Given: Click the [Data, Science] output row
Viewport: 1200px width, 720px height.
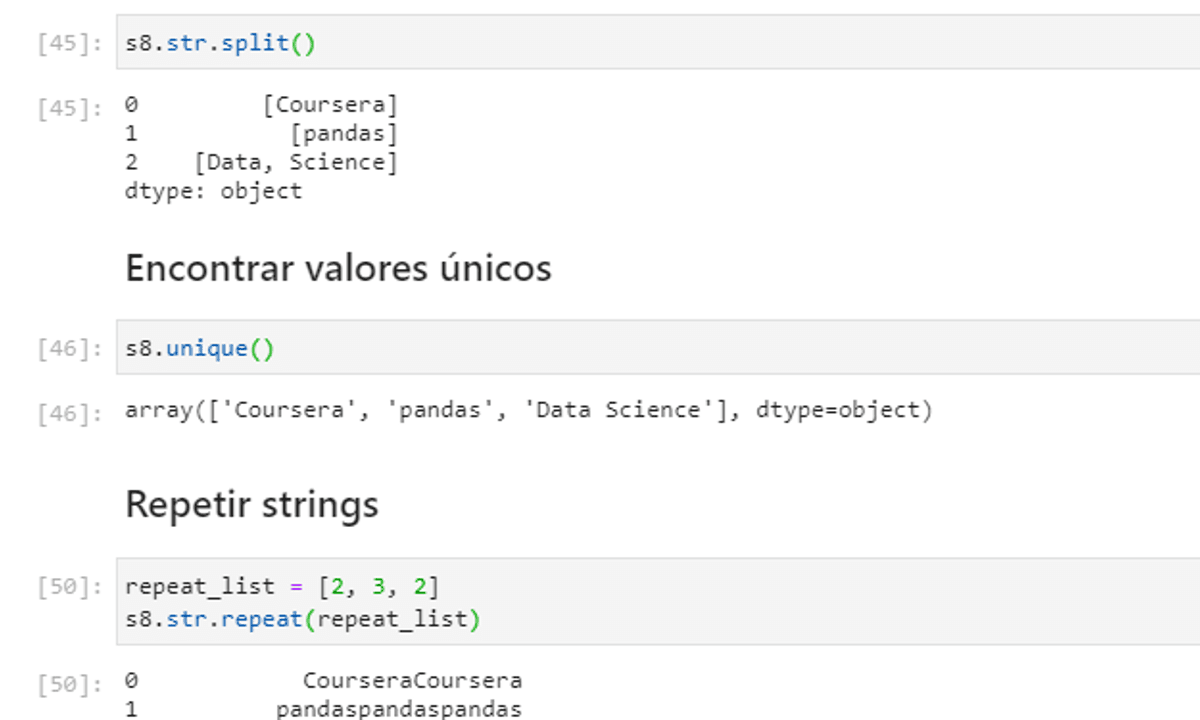Looking at the screenshot, I should [296, 162].
